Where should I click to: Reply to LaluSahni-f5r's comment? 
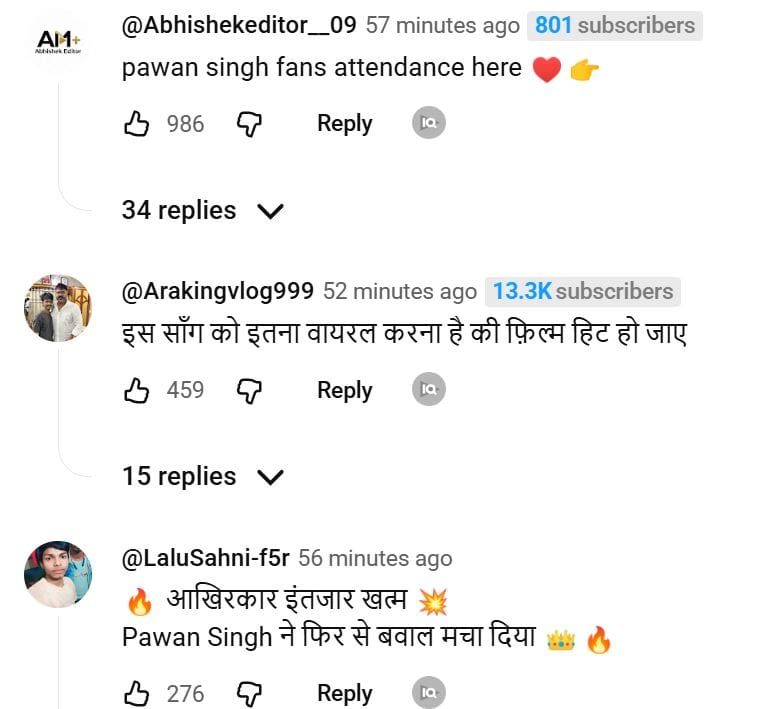coord(344,693)
